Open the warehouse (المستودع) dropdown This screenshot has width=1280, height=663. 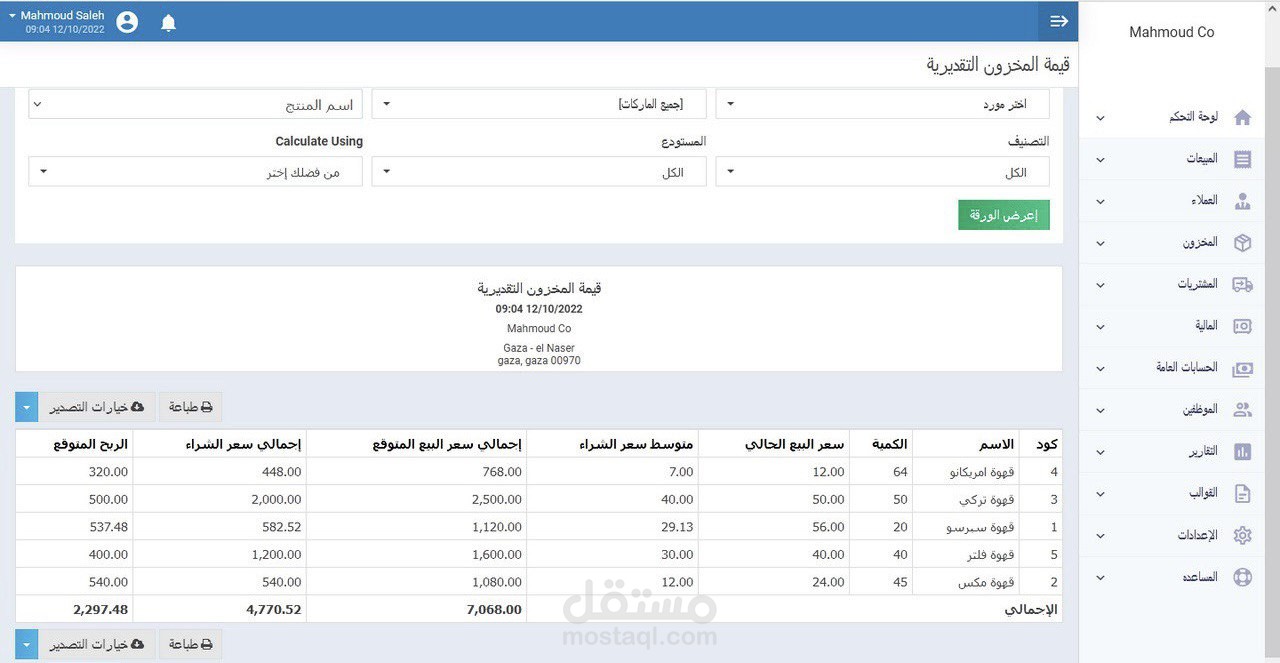539,172
